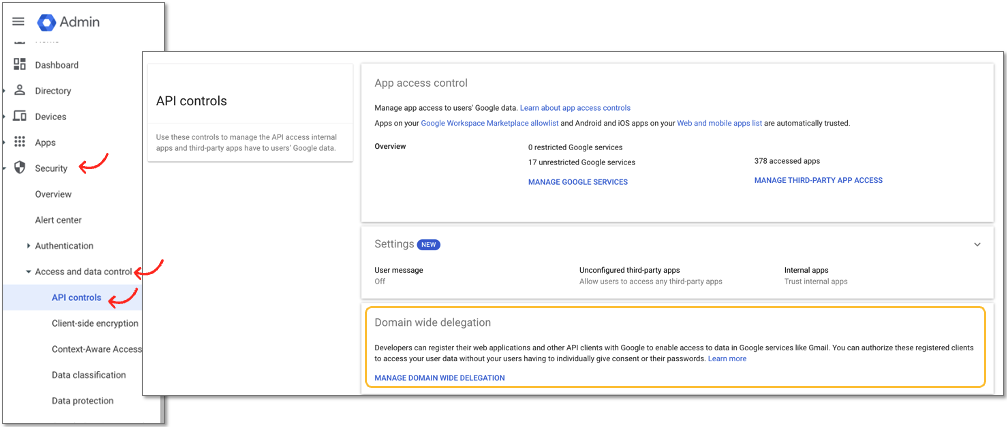The width and height of the screenshot is (1007, 427).
Task: Click 0 restricted Google services text
Action: coord(575,147)
